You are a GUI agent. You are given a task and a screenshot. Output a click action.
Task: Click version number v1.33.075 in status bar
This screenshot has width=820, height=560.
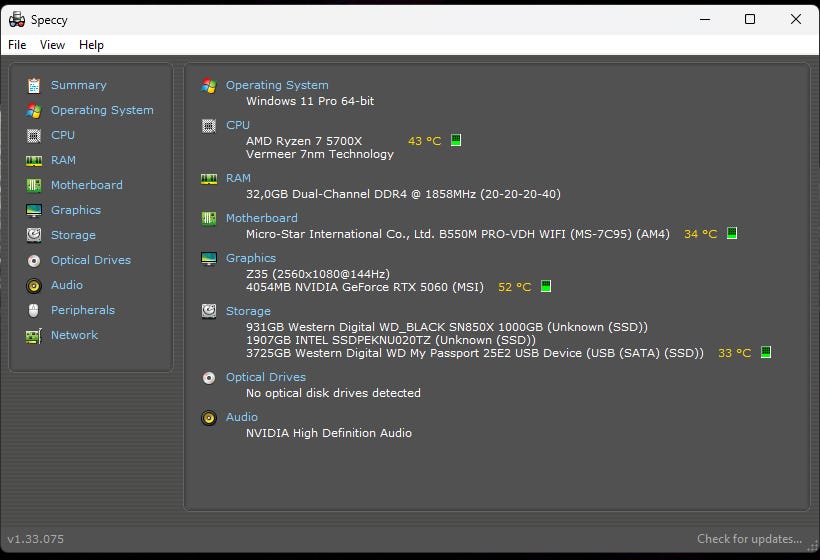coord(36,539)
